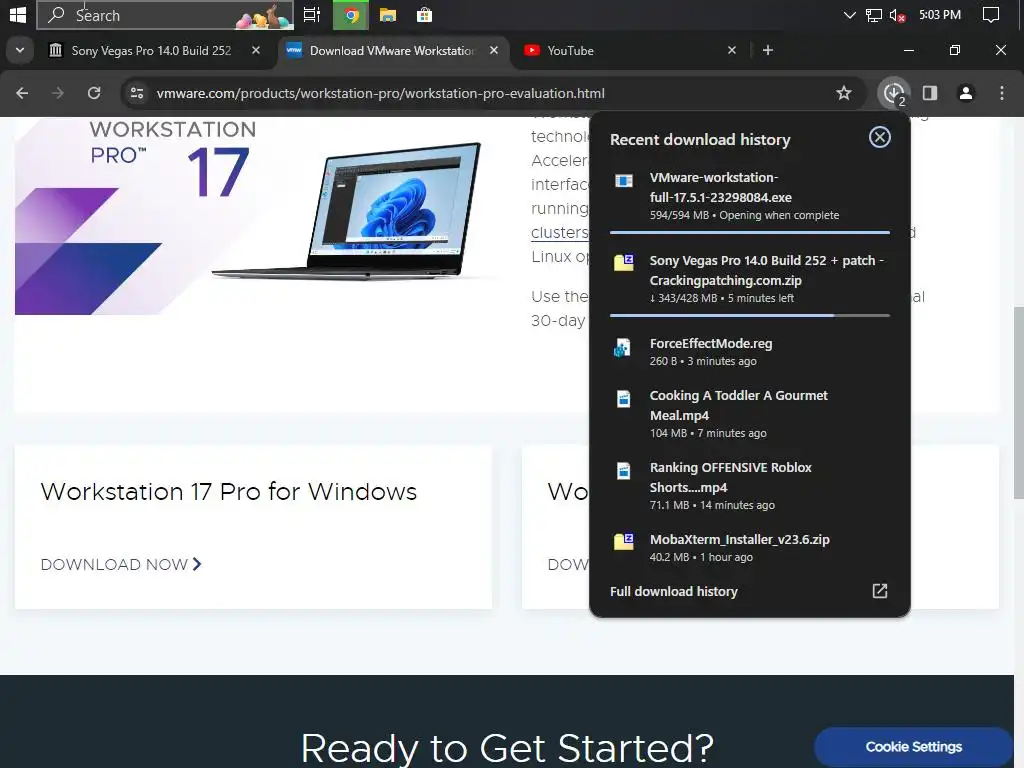Click the Sony Vegas download progress bar
The image size is (1024, 768).
(750, 315)
